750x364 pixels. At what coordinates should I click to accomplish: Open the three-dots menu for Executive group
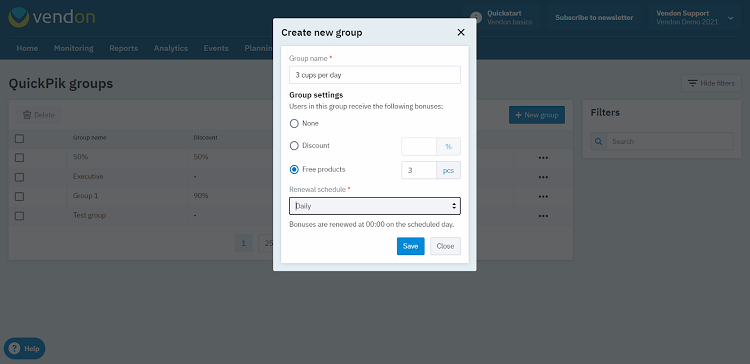[x=543, y=177]
